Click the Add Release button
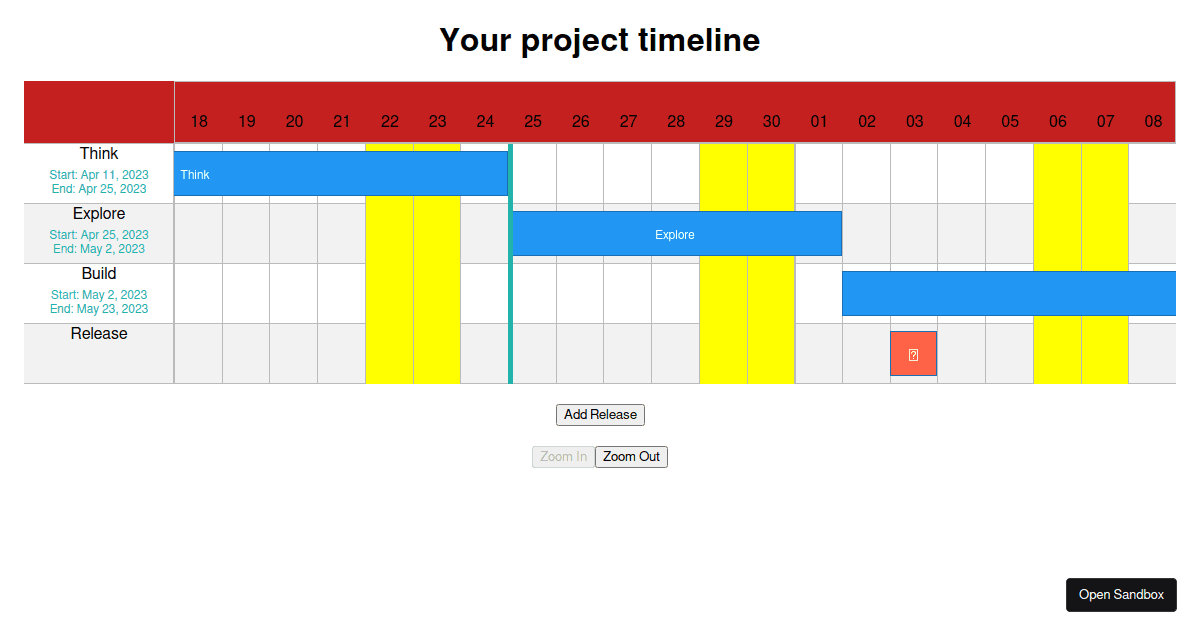Image resolution: width=1200 pixels, height=630 pixels. pyautogui.click(x=600, y=414)
